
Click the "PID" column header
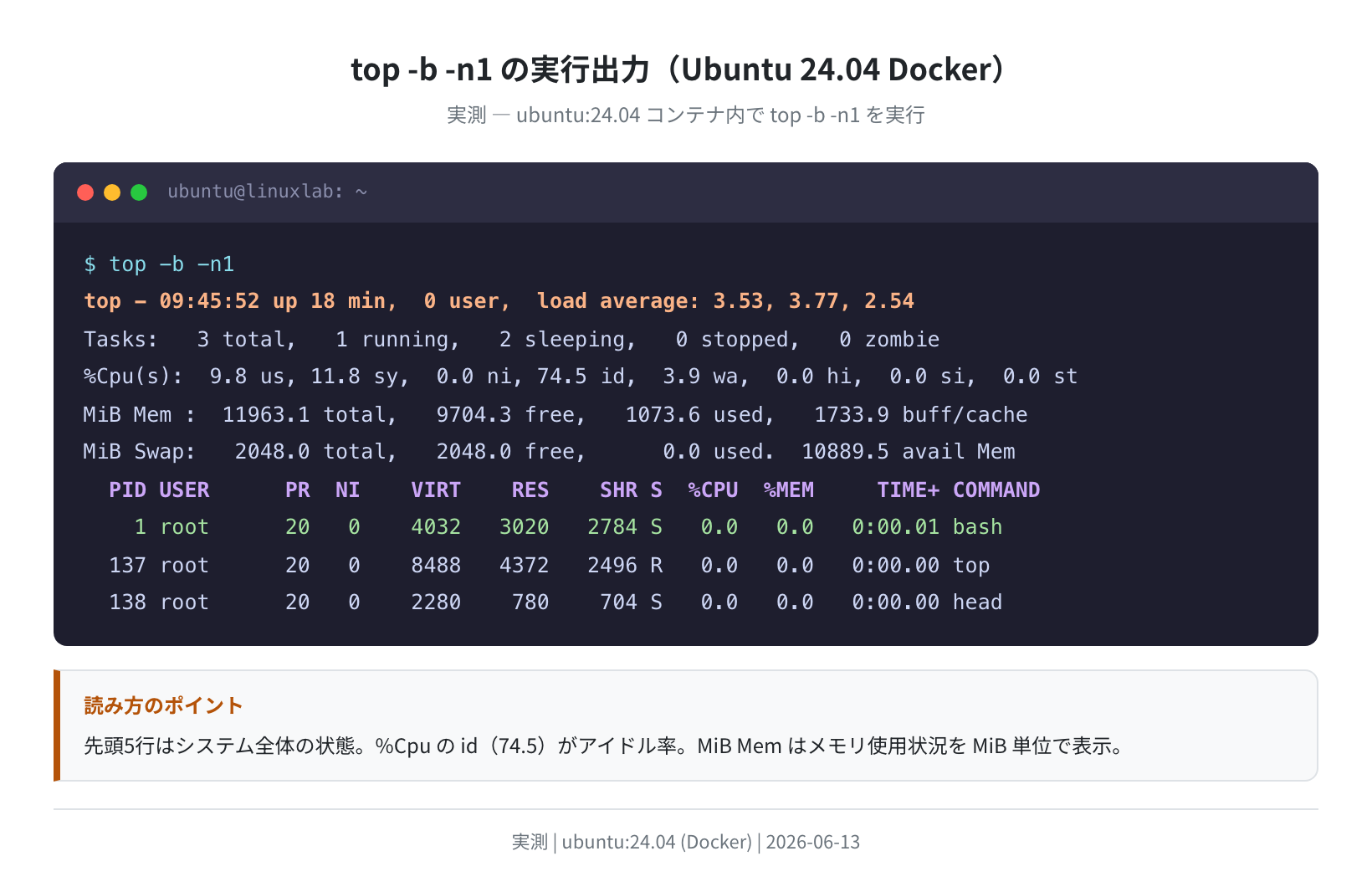127,490
